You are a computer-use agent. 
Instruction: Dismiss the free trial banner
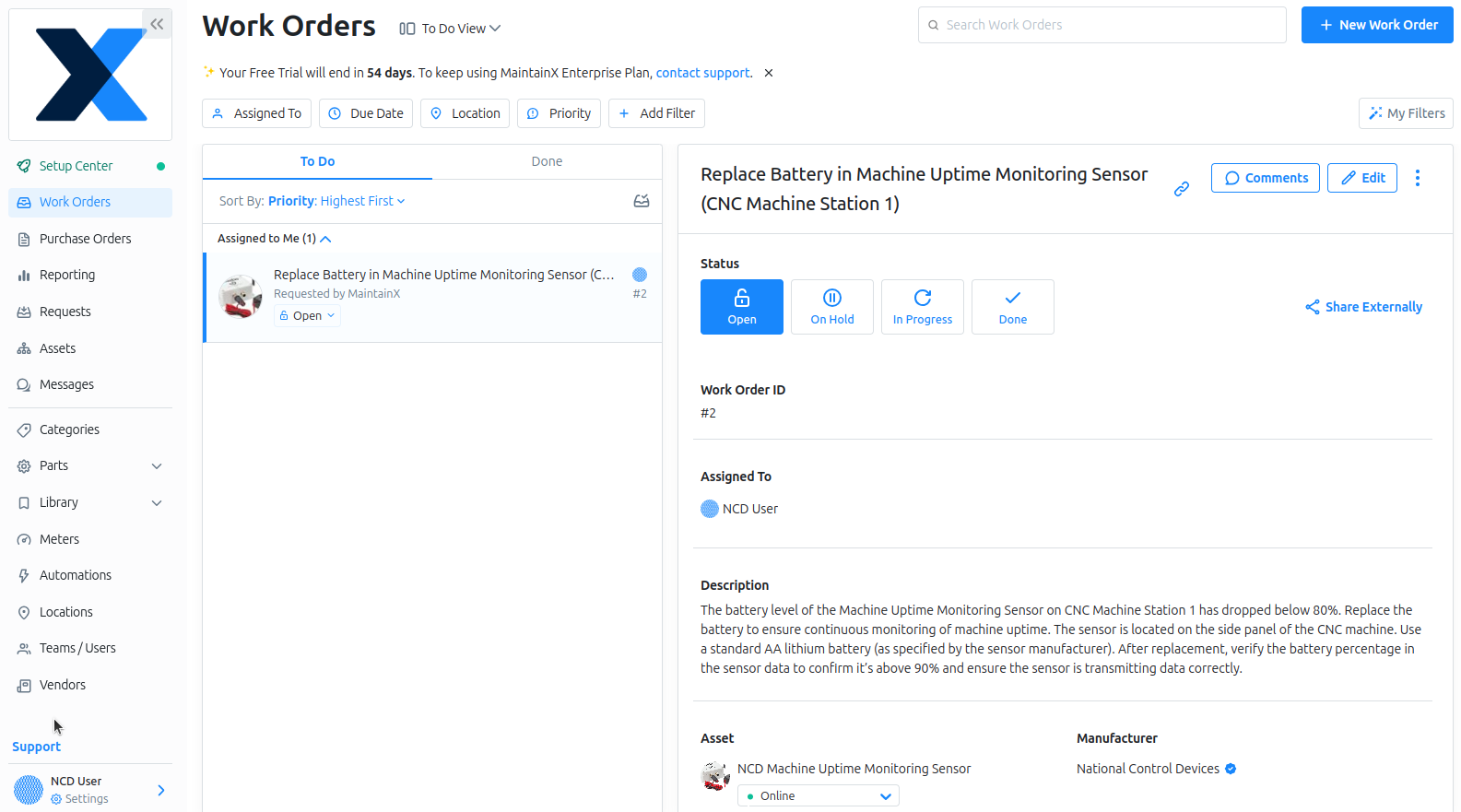769,73
